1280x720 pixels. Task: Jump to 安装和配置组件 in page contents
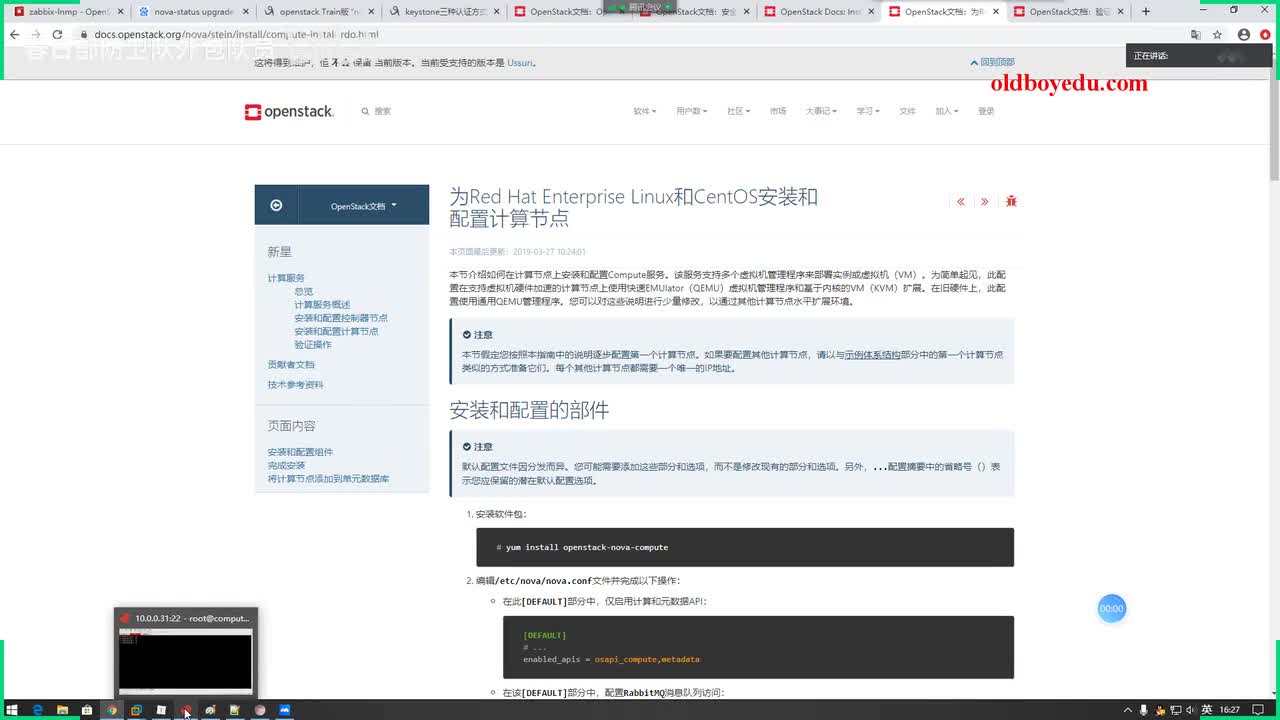[x=300, y=452]
